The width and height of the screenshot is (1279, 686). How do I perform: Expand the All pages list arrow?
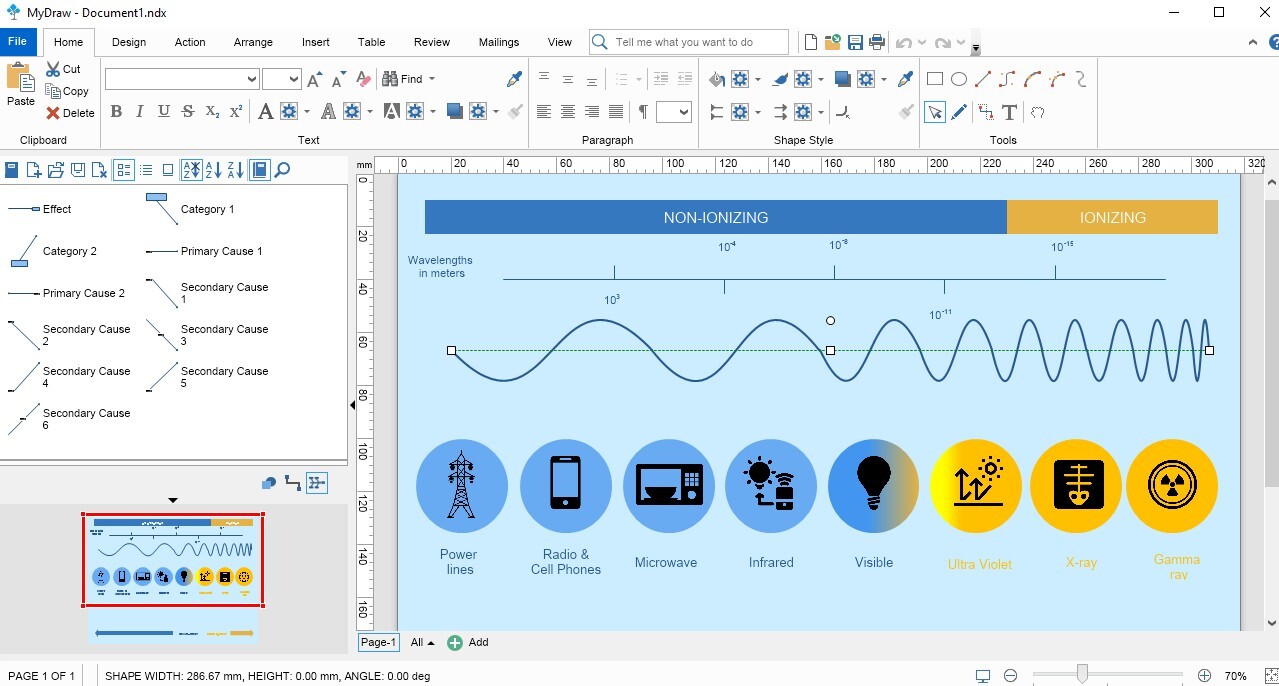(431, 643)
